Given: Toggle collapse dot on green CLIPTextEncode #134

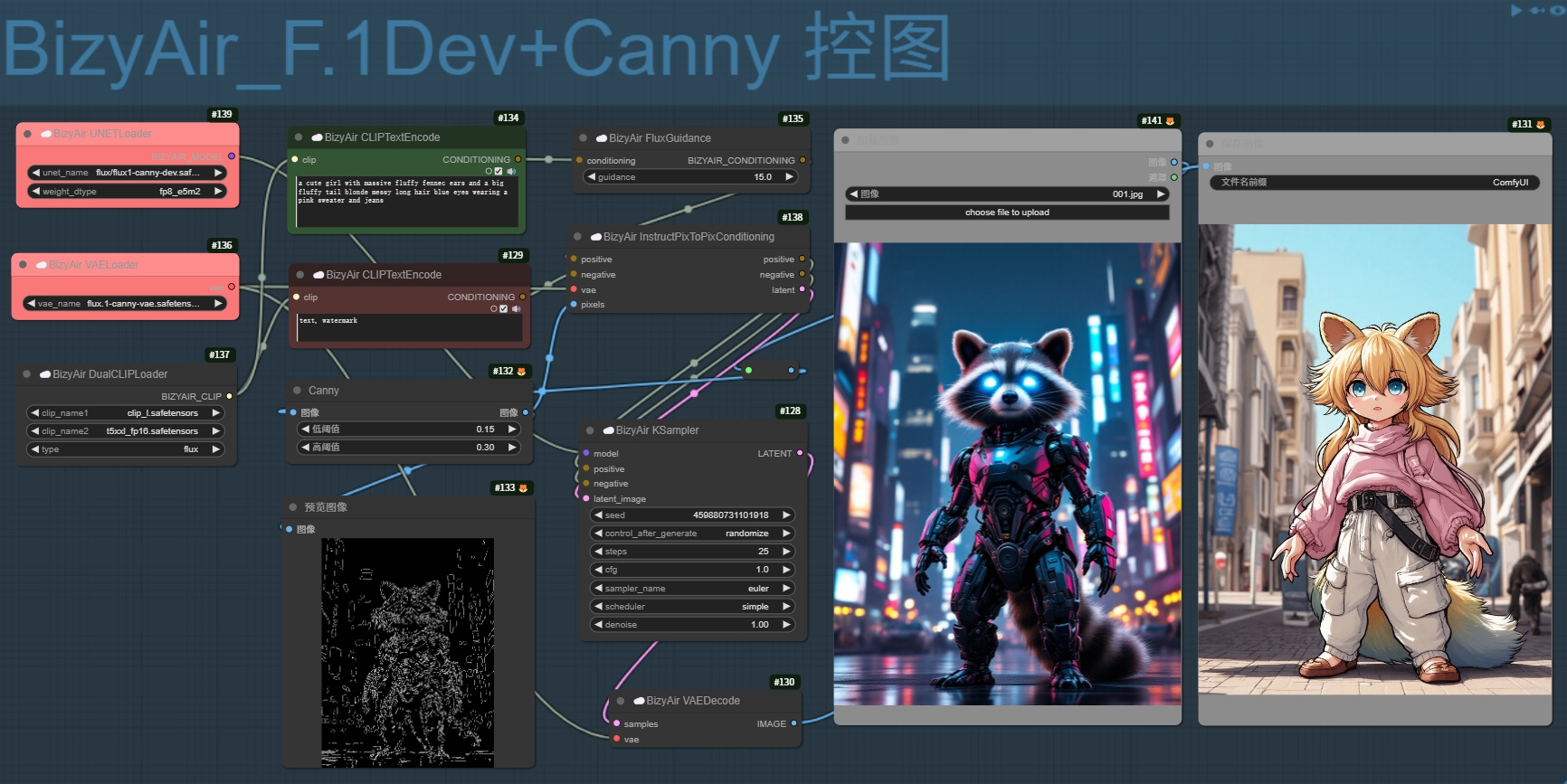Looking at the screenshot, I should point(299,137).
